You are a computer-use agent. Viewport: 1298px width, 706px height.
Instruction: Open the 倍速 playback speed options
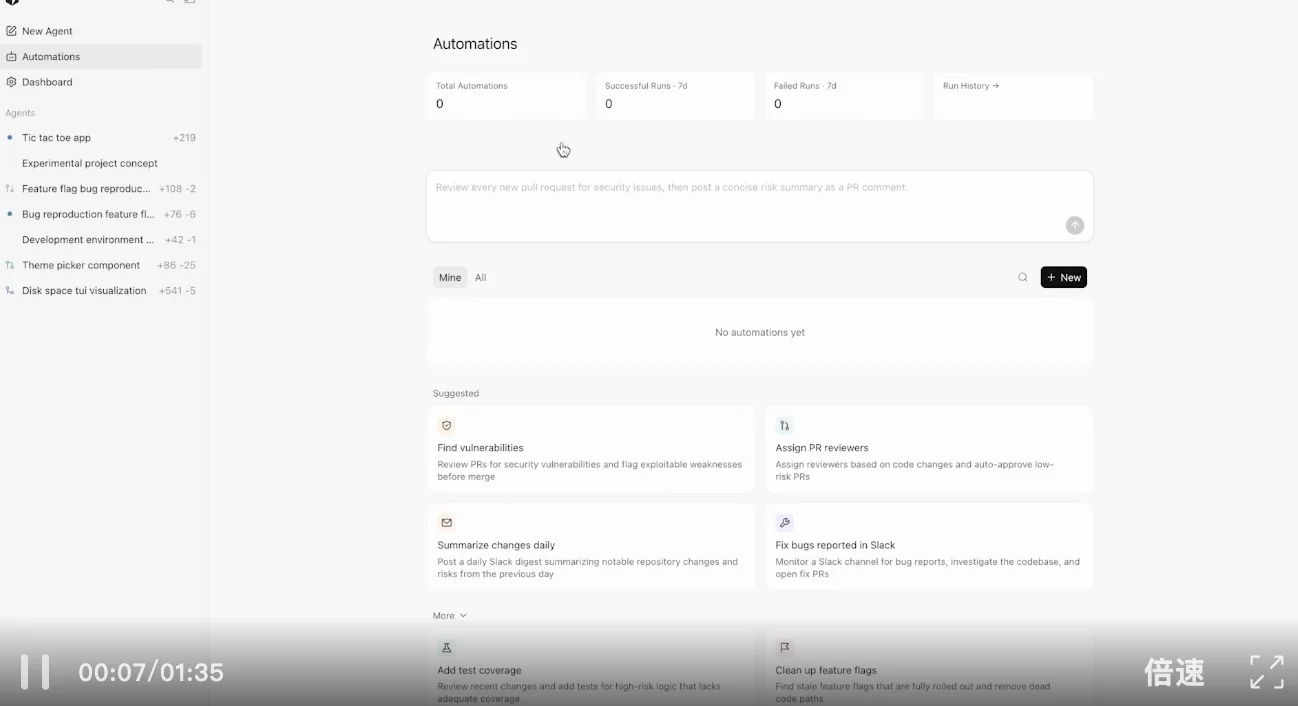point(1174,672)
